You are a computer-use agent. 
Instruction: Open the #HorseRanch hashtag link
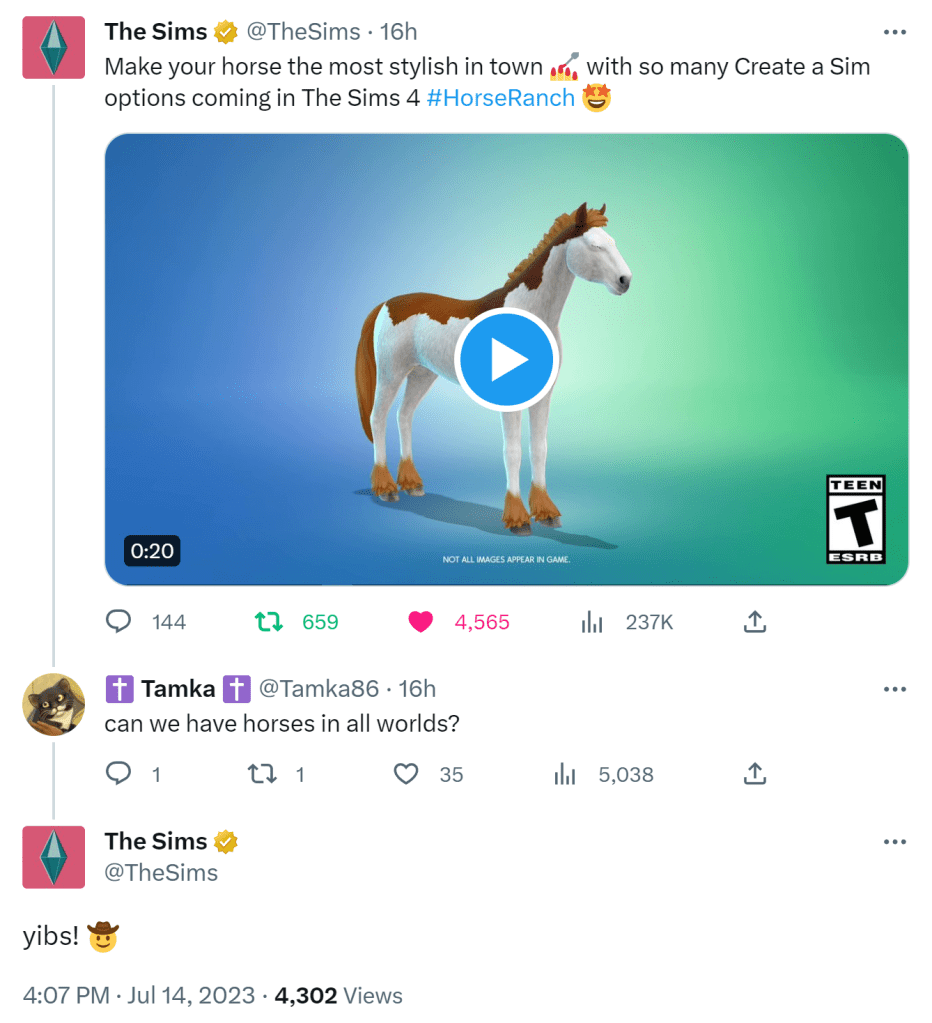(x=500, y=98)
